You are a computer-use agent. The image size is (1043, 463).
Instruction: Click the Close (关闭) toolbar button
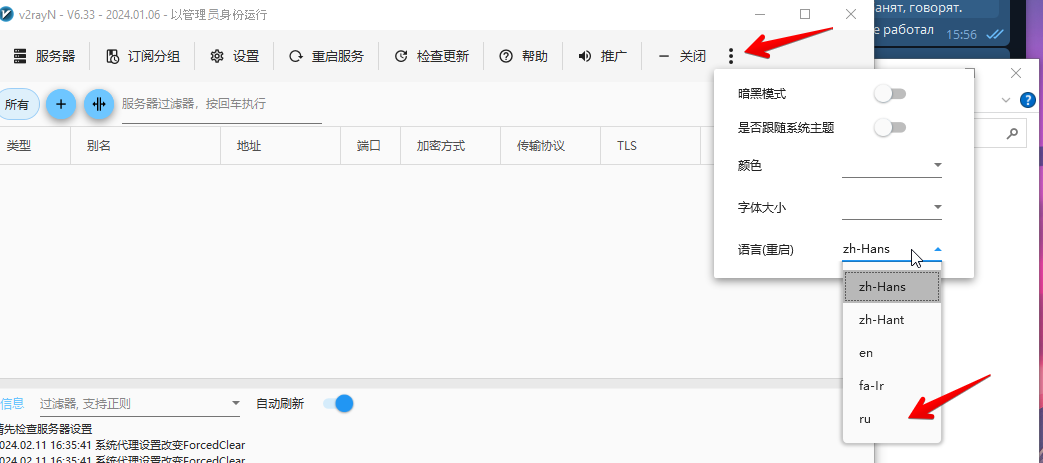(682, 56)
